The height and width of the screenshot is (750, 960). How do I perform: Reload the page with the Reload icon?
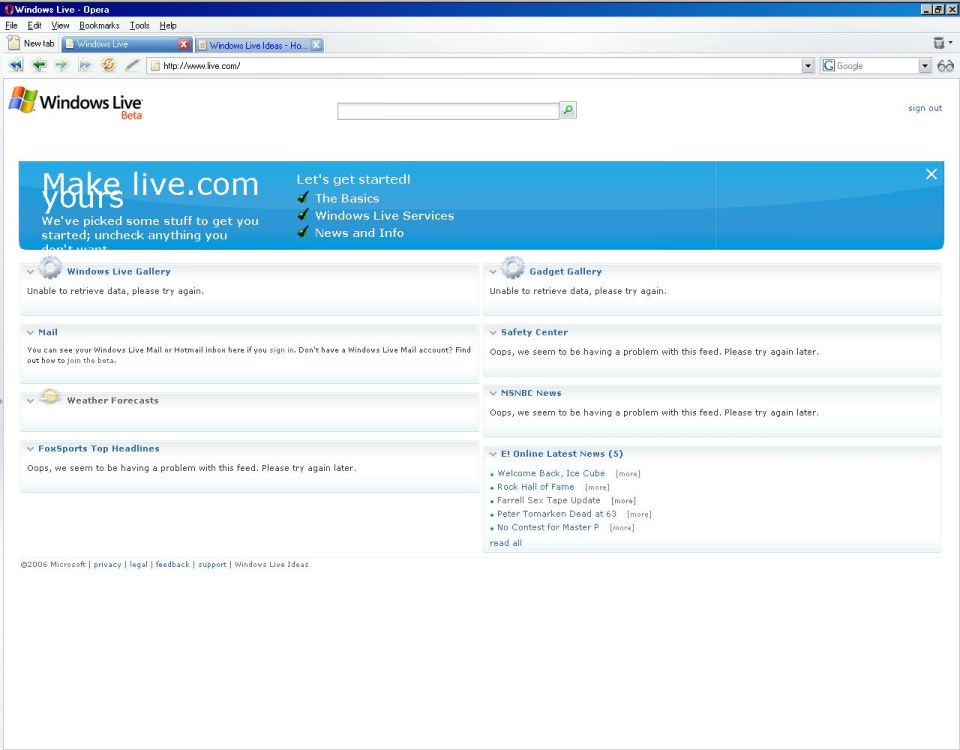(x=108, y=64)
